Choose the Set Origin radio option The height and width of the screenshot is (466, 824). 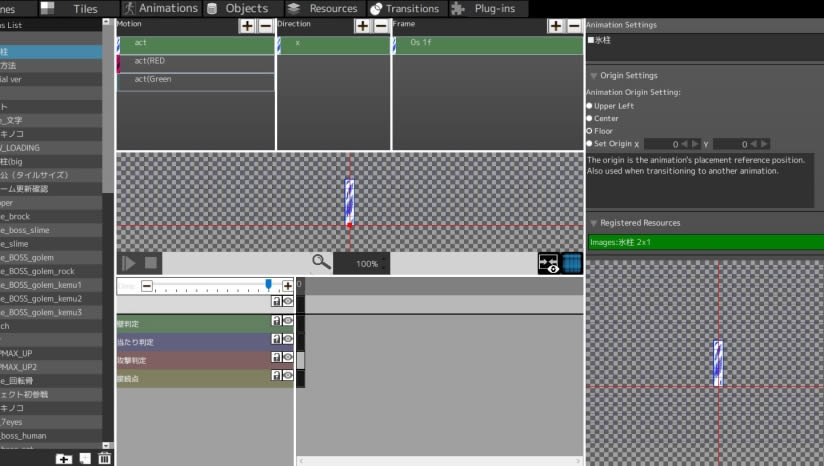point(589,143)
